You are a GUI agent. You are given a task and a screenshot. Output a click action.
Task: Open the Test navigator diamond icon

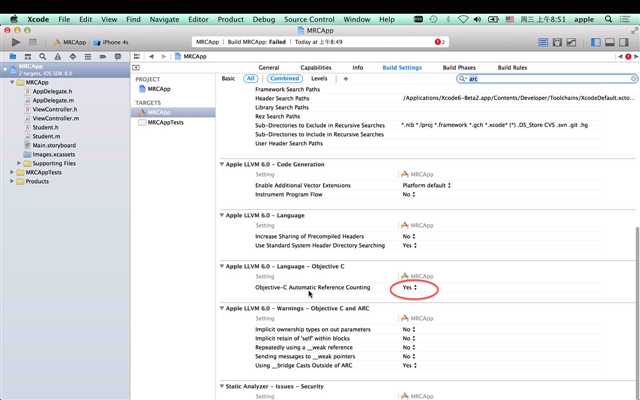(x=73, y=56)
